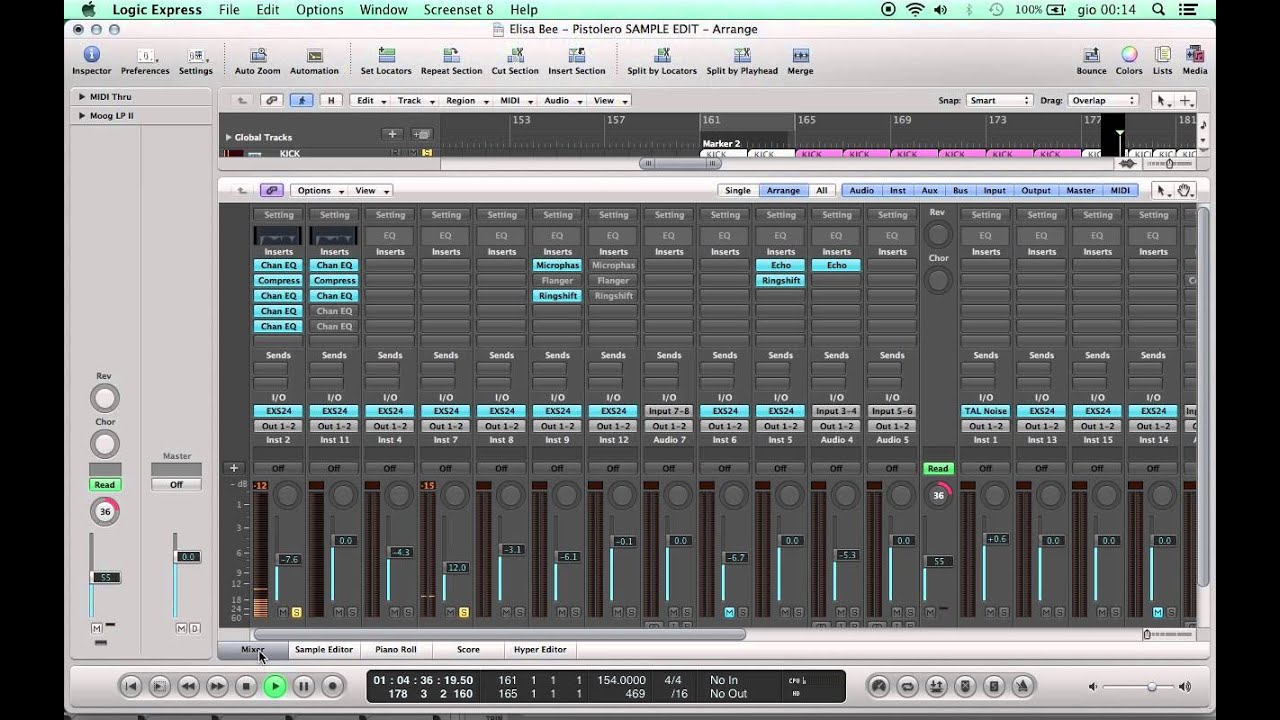1280x720 pixels.
Task: Open the Arrange area's Track menu
Action: pos(415,100)
